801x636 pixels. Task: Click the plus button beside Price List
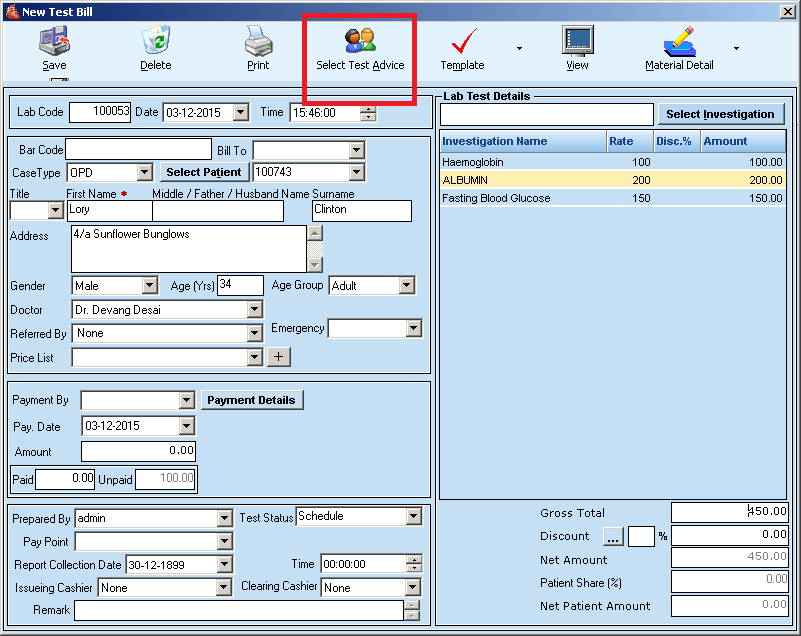pos(279,357)
